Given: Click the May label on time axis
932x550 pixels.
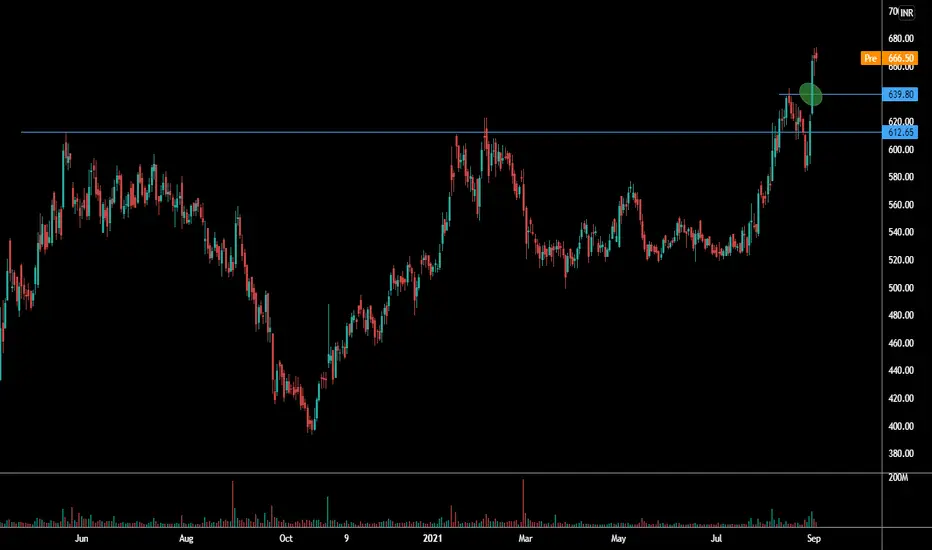Looking at the screenshot, I should click(618, 539).
